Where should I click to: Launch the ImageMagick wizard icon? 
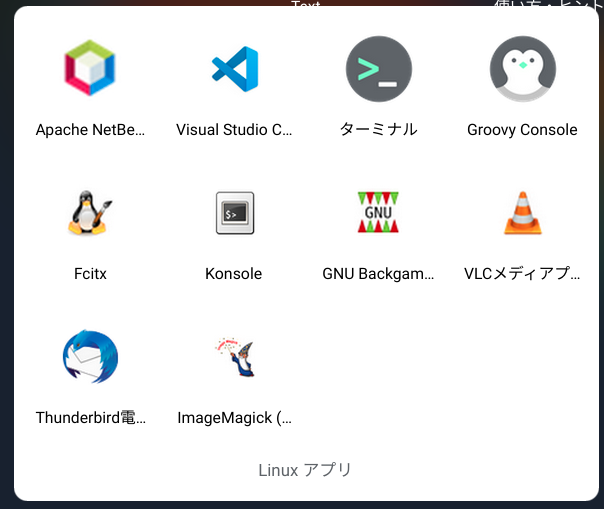[x=235, y=357]
